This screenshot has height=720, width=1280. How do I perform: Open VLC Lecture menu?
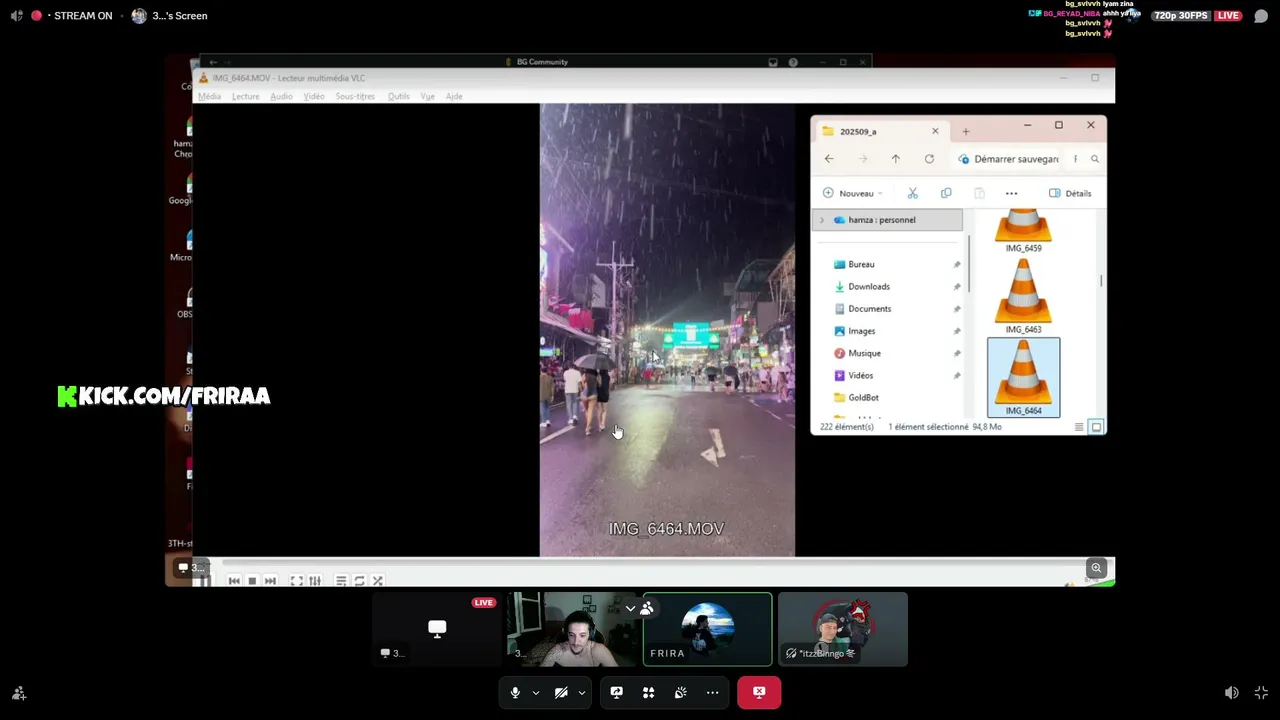coord(245,96)
